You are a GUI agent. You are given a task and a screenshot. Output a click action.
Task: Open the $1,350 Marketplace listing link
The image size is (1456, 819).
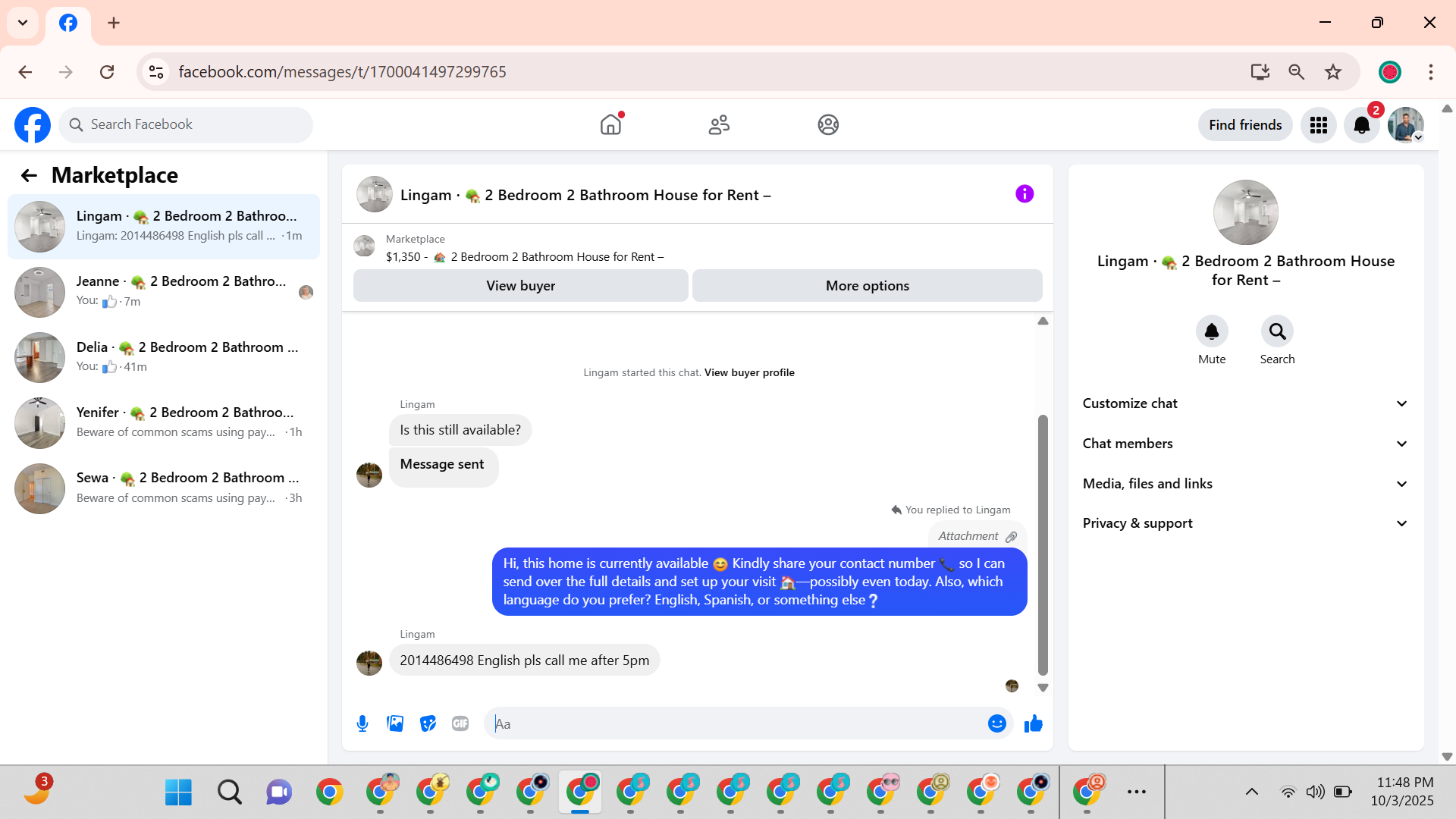525,257
